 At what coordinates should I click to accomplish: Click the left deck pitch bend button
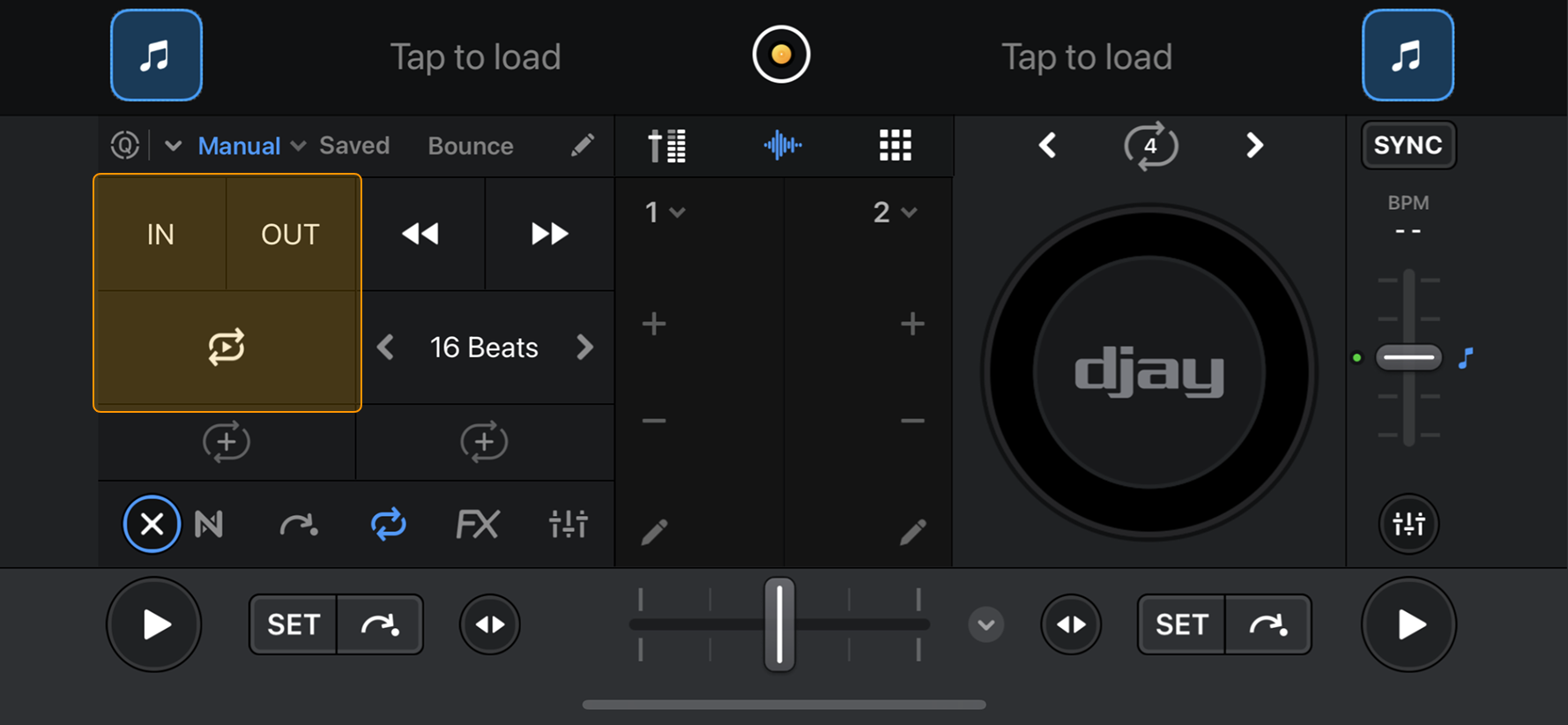pyautogui.click(x=490, y=624)
